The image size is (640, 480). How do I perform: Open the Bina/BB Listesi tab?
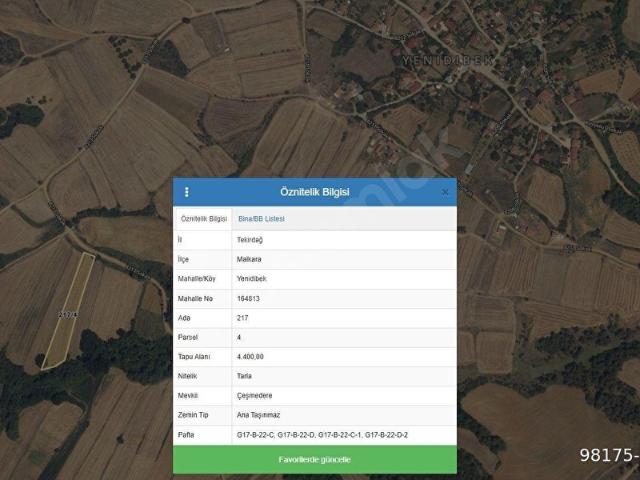click(x=261, y=219)
